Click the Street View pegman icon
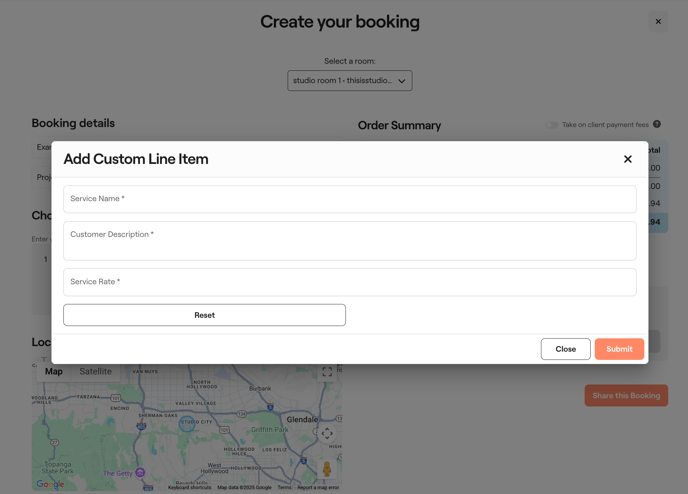 (x=327, y=468)
